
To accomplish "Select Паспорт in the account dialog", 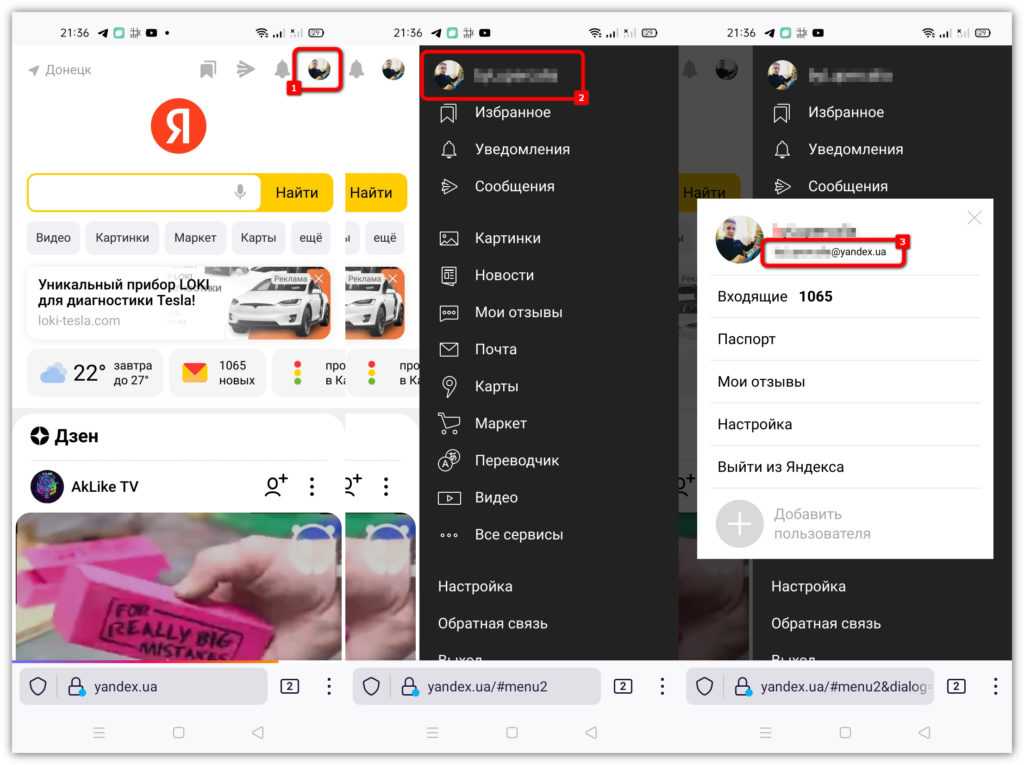I will (746, 339).
